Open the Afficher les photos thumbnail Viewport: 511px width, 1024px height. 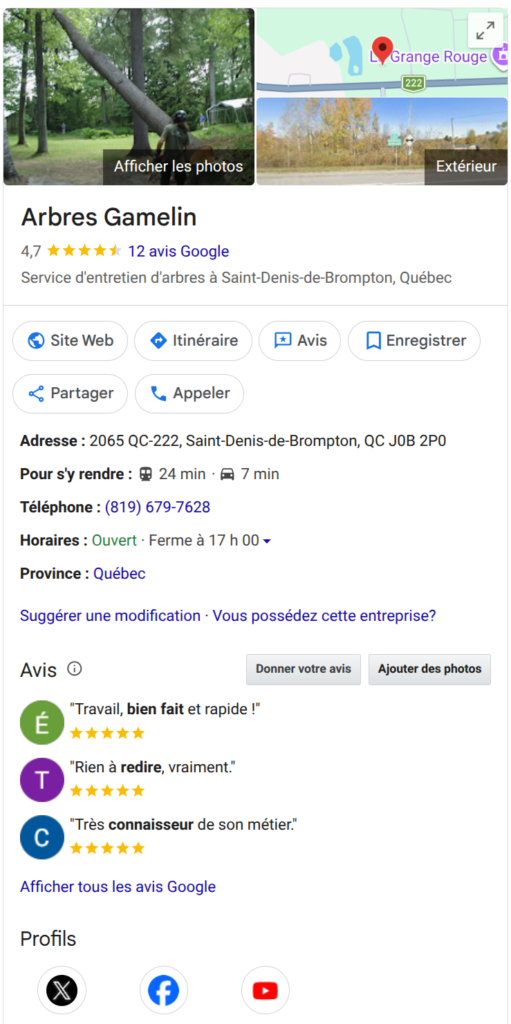click(x=129, y=97)
